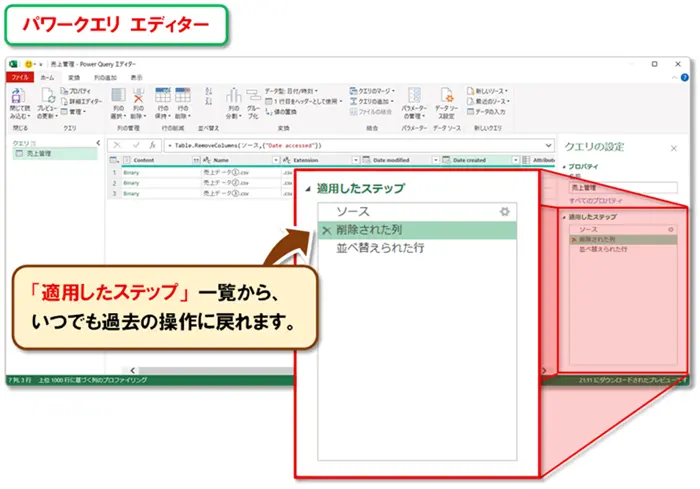Click 値の置換 (Replace Values)
700x489 pixels.
pyautogui.click(x=281, y=112)
